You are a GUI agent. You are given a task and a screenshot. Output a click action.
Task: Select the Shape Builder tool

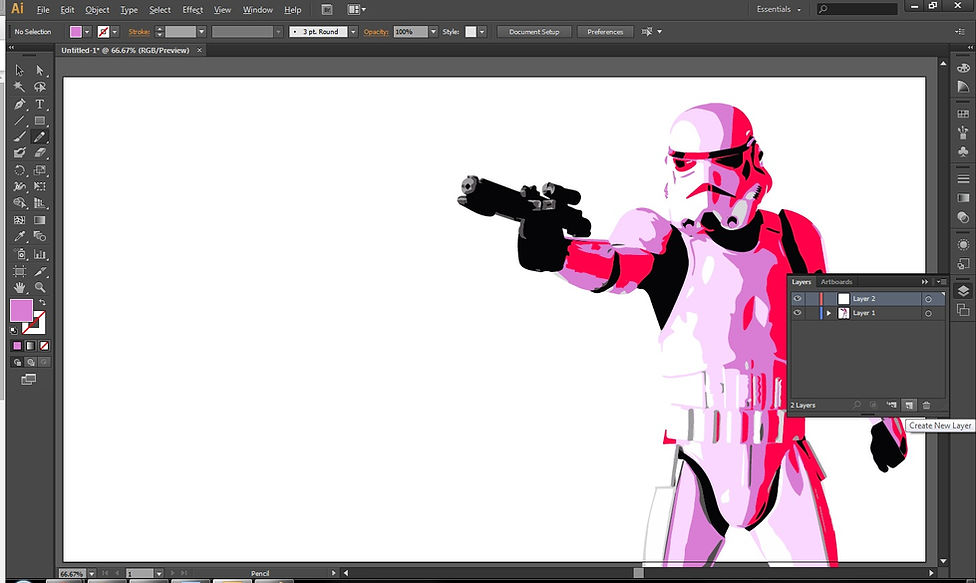pyautogui.click(x=19, y=203)
